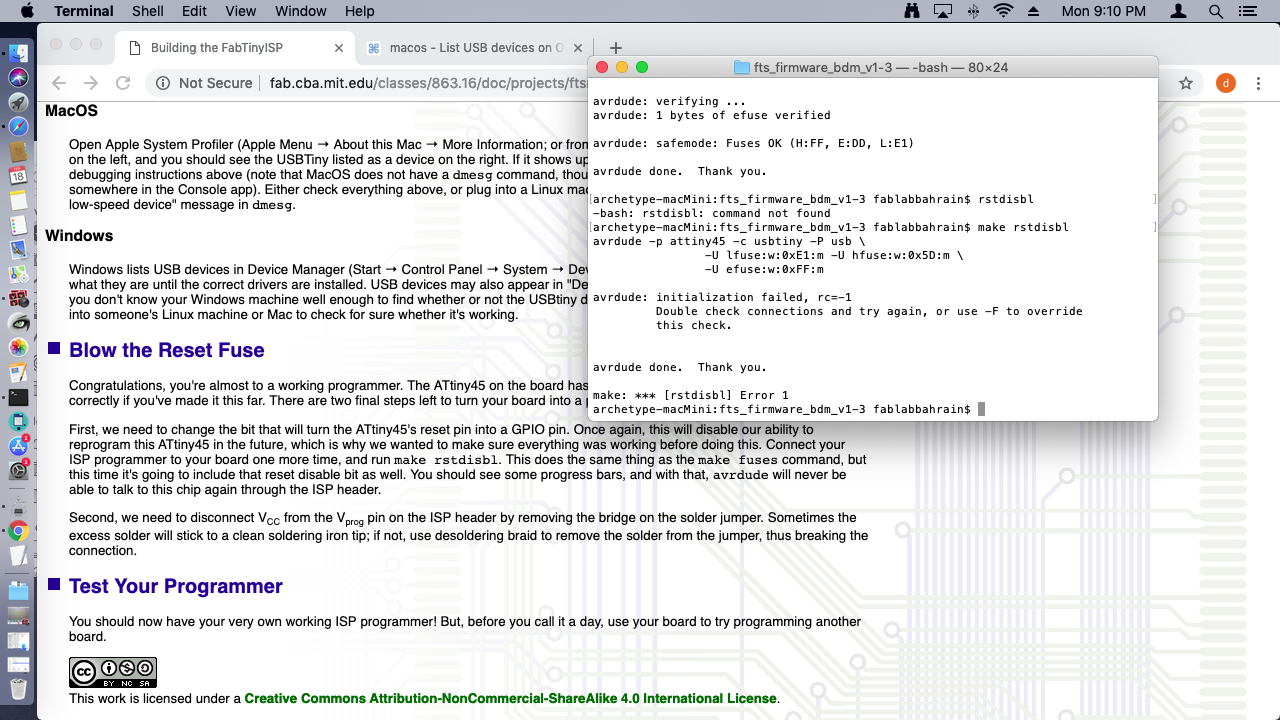Open the AirPlay display menu
The image size is (1280, 720).
[x=943, y=11]
